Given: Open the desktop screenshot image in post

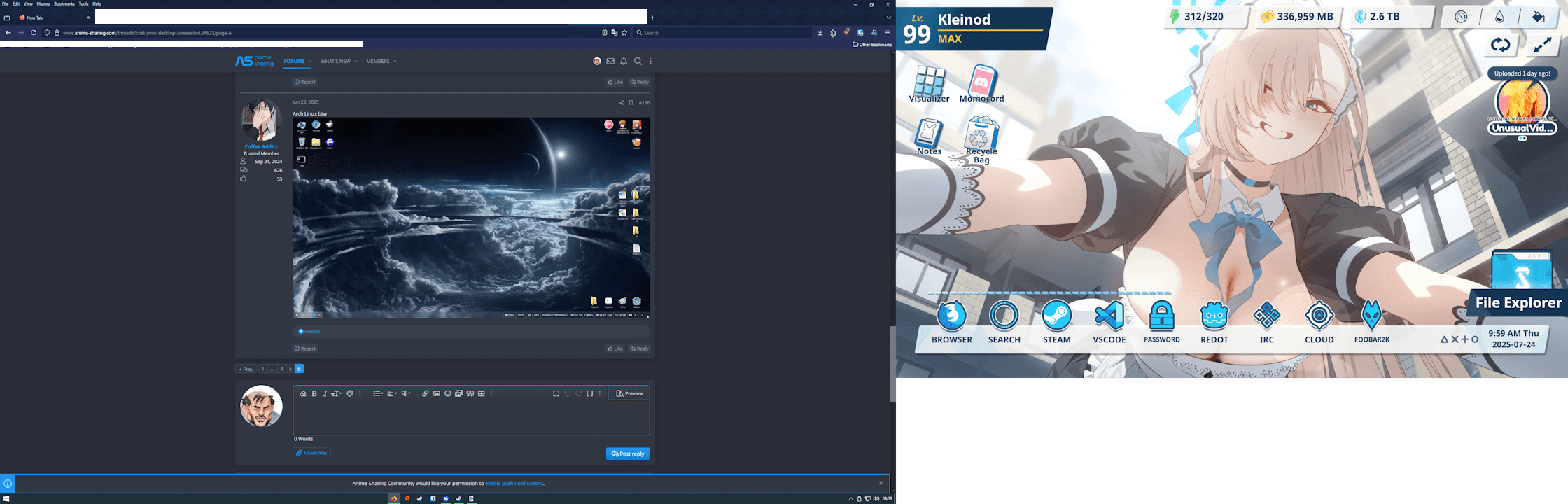Looking at the screenshot, I should [x=471, y=218].
